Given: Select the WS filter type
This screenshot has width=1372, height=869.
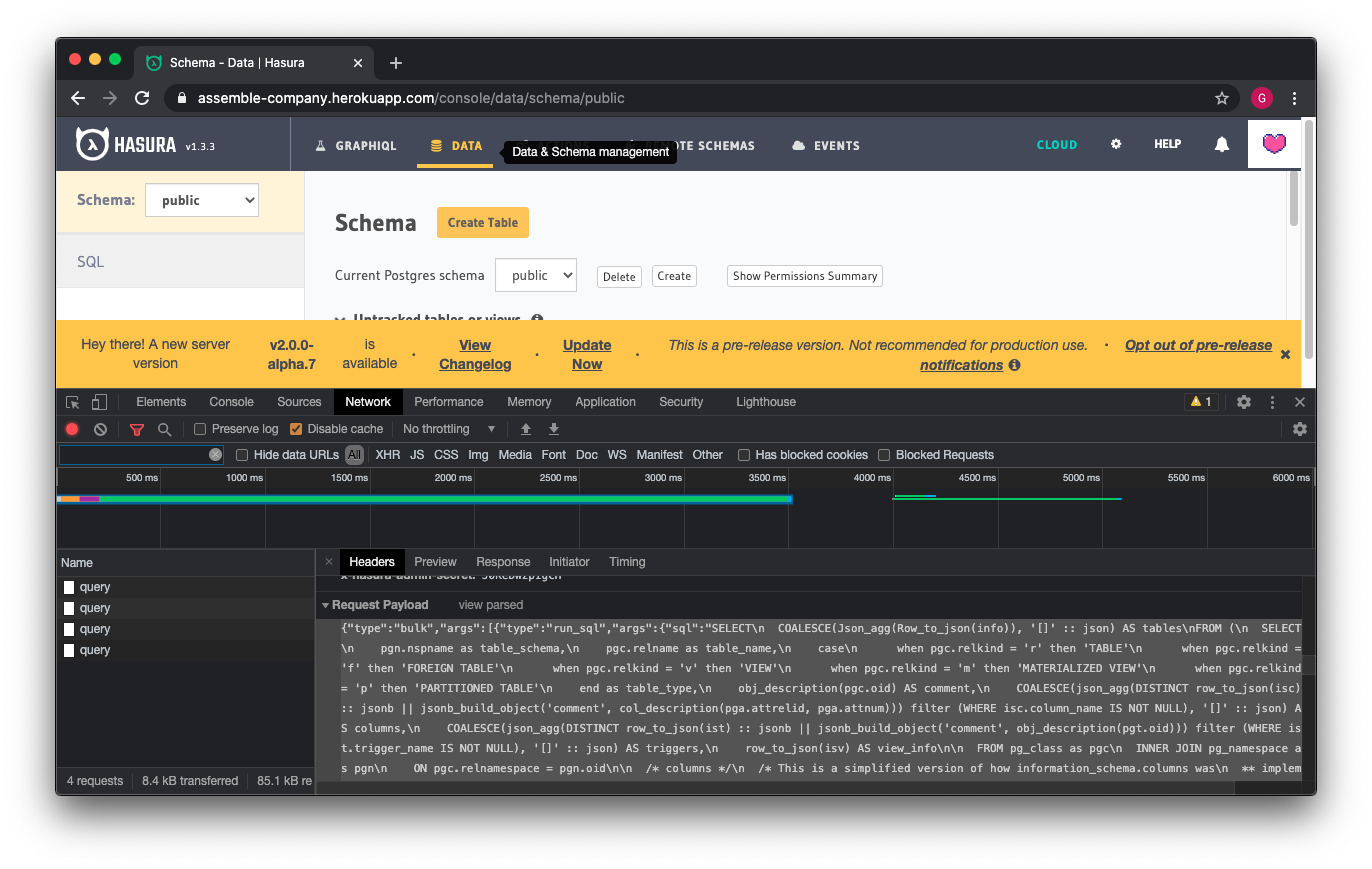Looking at the screenshot, I should pos(617,455).
